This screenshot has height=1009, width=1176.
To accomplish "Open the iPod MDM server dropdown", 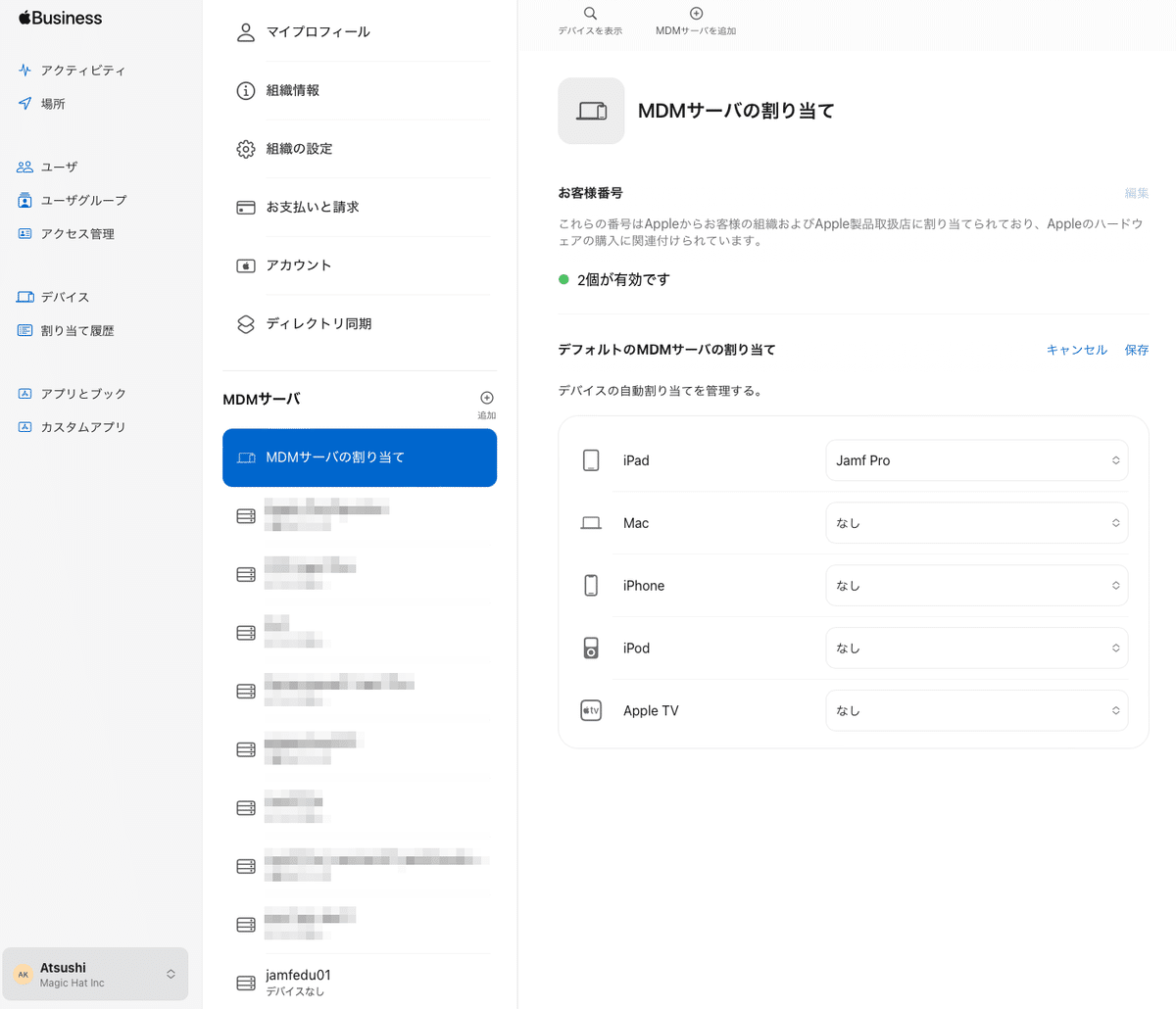I will pos(977,649).
